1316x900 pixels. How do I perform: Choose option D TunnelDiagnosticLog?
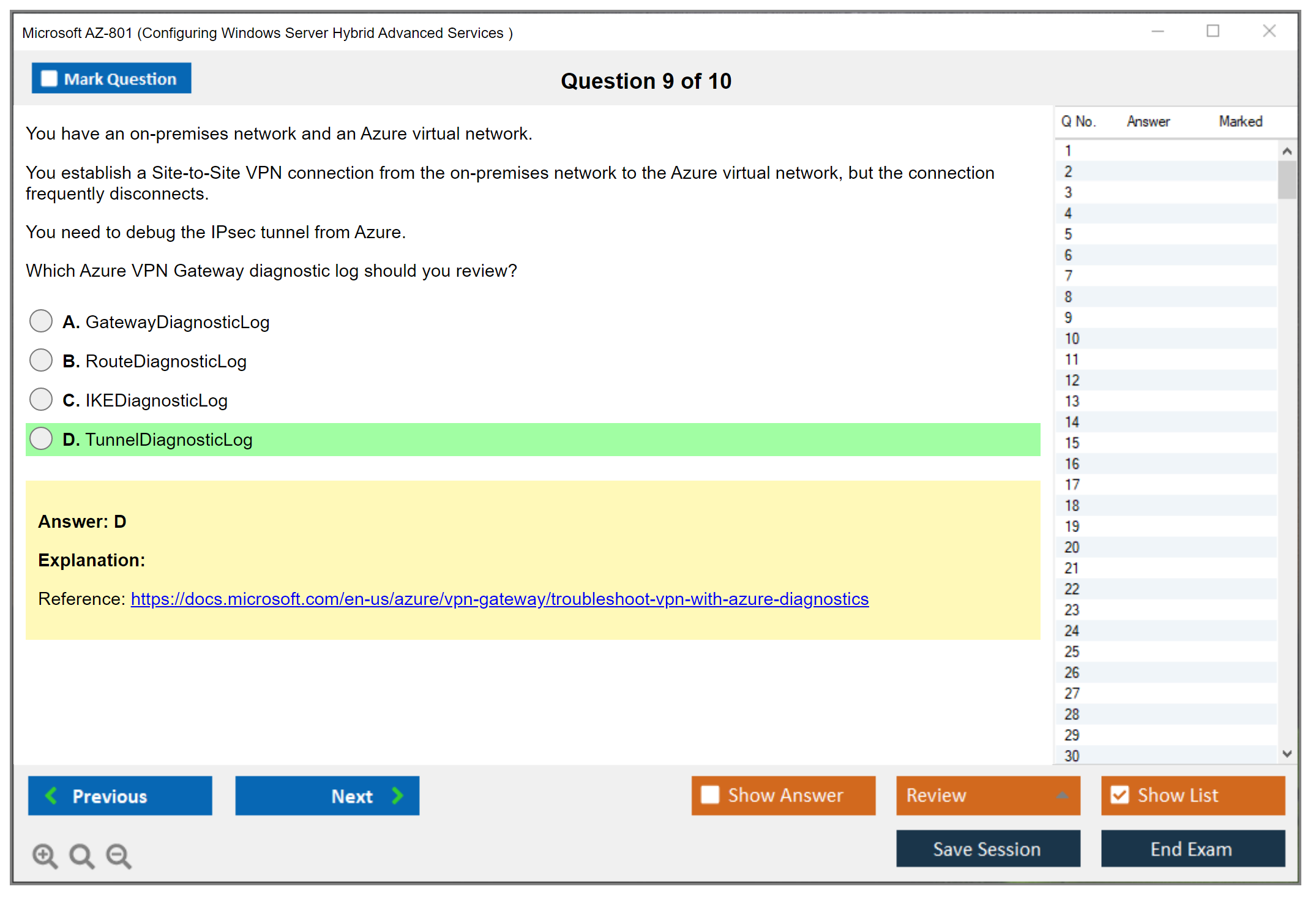coord(41,438)
